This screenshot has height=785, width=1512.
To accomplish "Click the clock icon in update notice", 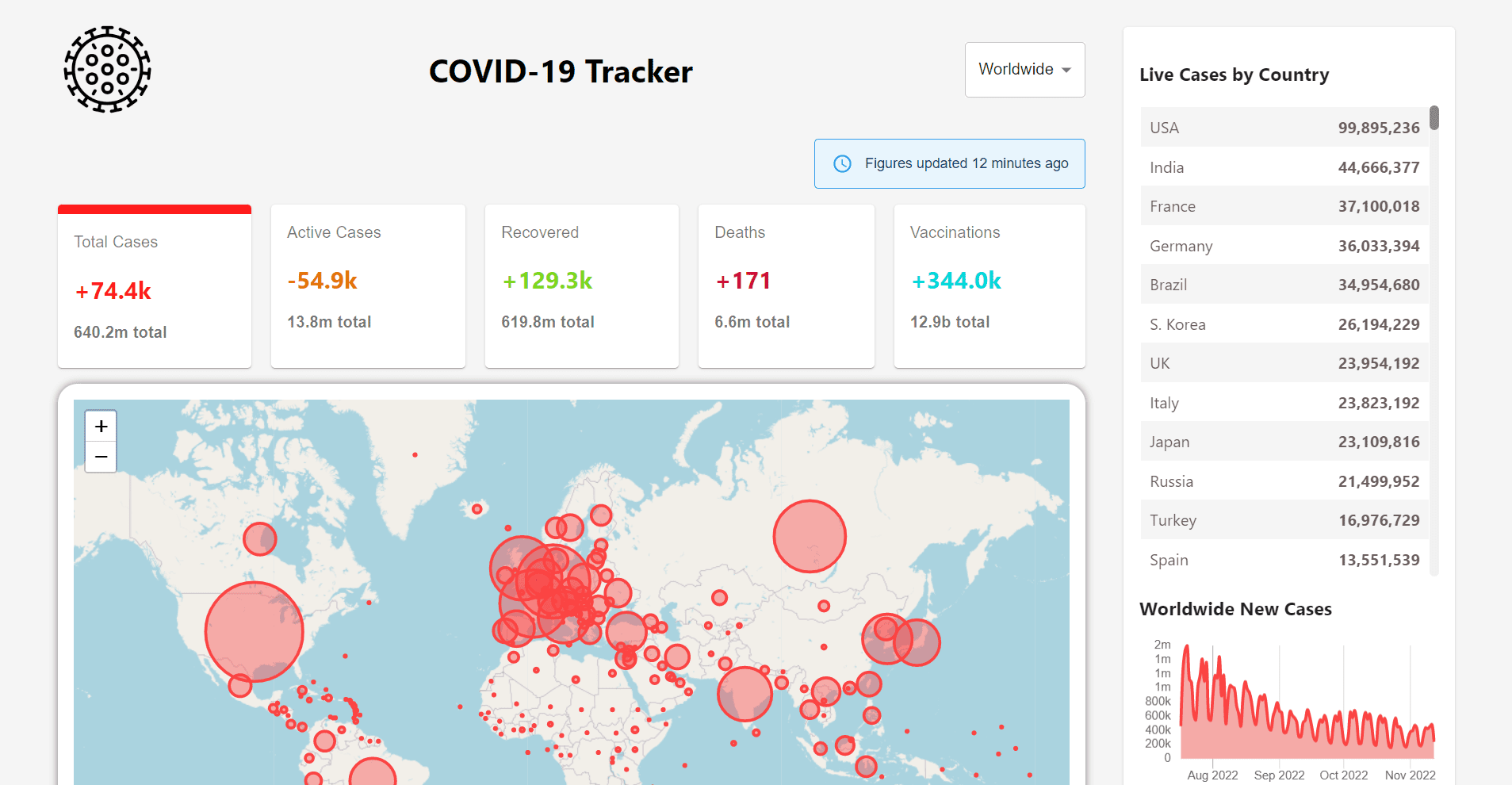I will coord(842,163).
